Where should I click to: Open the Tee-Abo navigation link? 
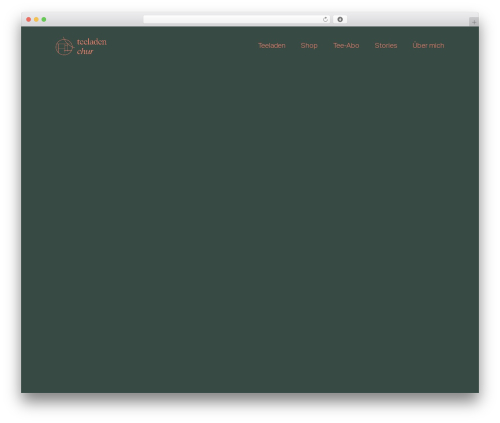pyautogui.click(x=346, y=46)
